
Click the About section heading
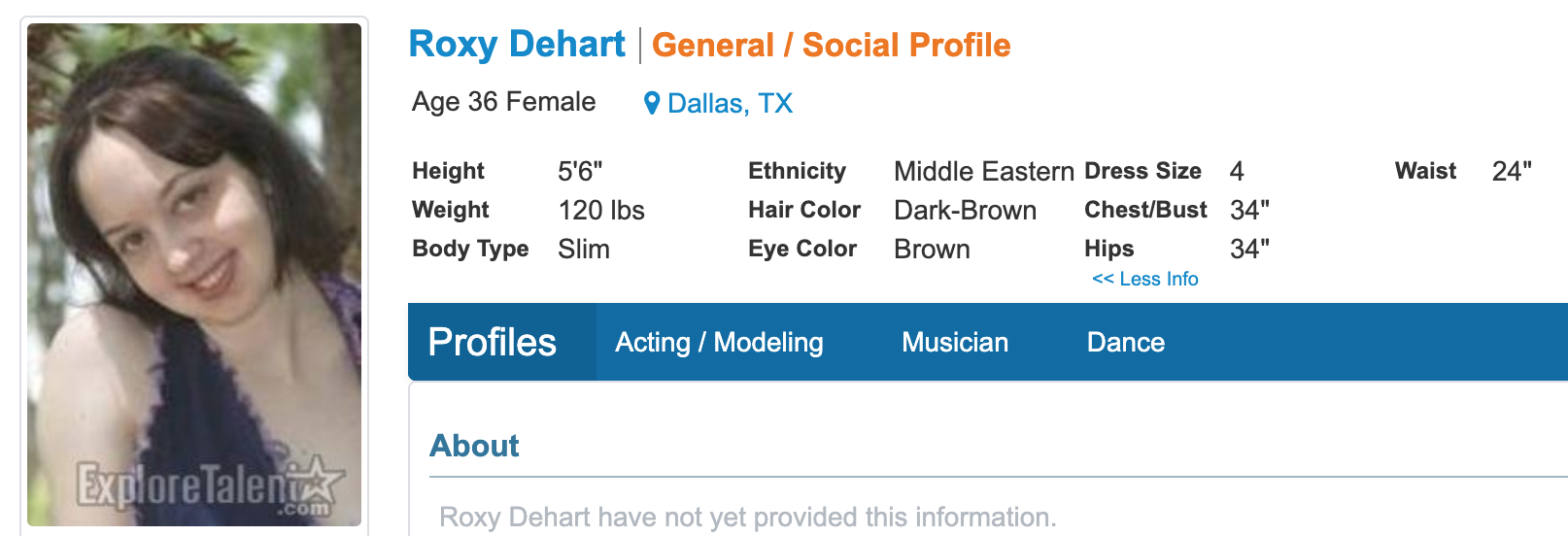coord(474,446)
